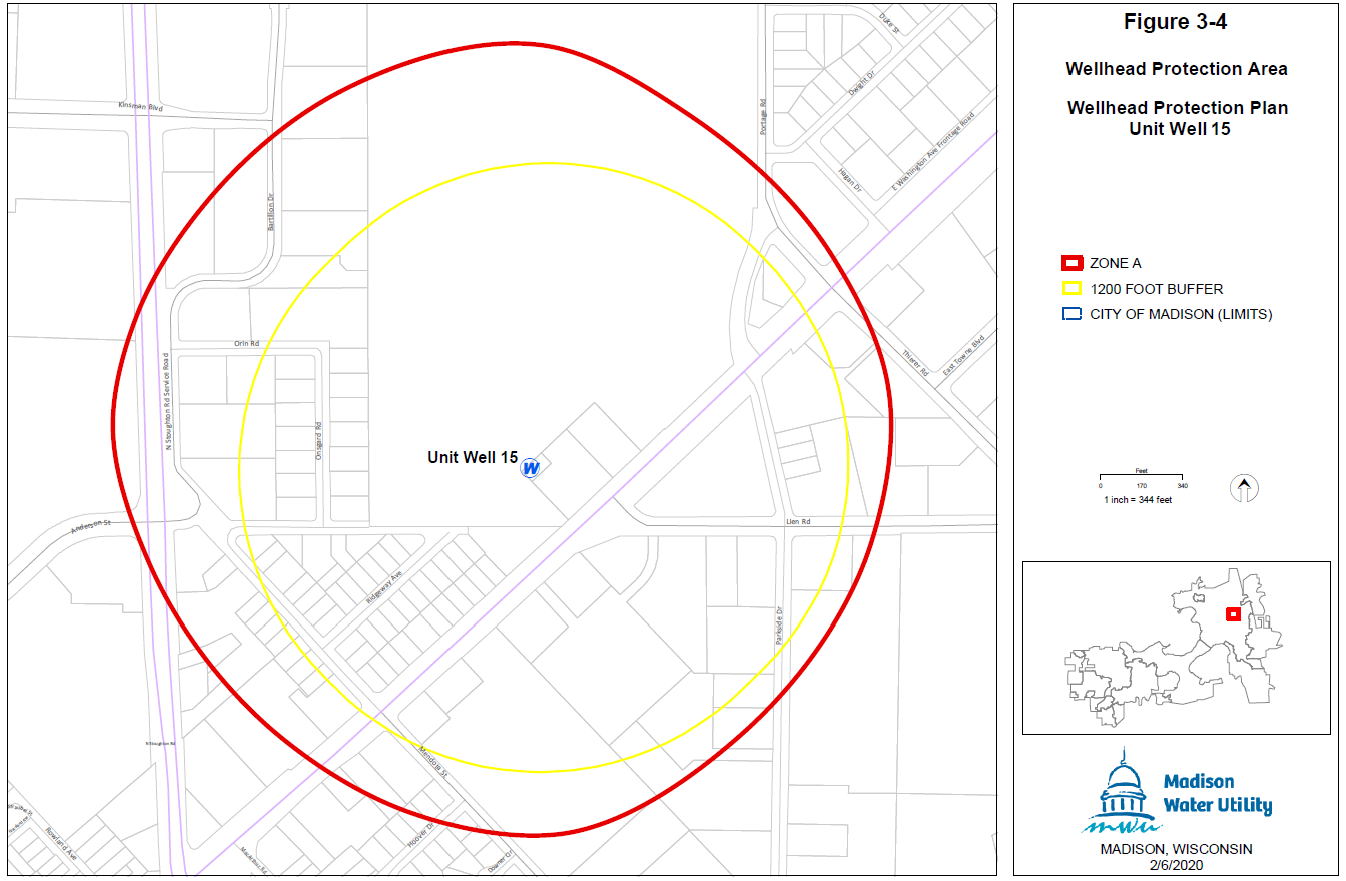Click the 2/6/2020 date text
The height and width of the screenshot is (881, 1346).
tap(1176, 864)
